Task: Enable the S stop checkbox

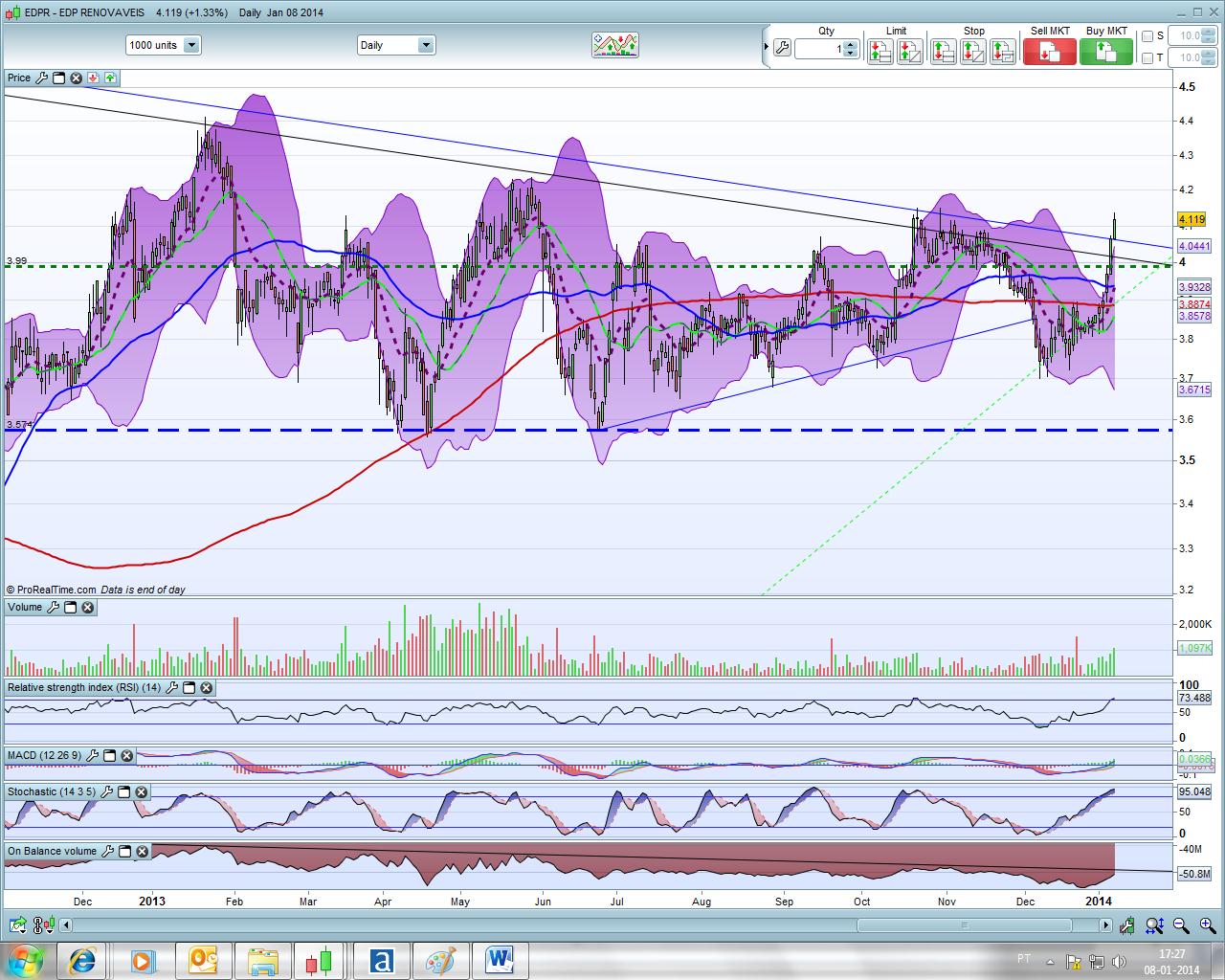Action: tap(1147, 36)
